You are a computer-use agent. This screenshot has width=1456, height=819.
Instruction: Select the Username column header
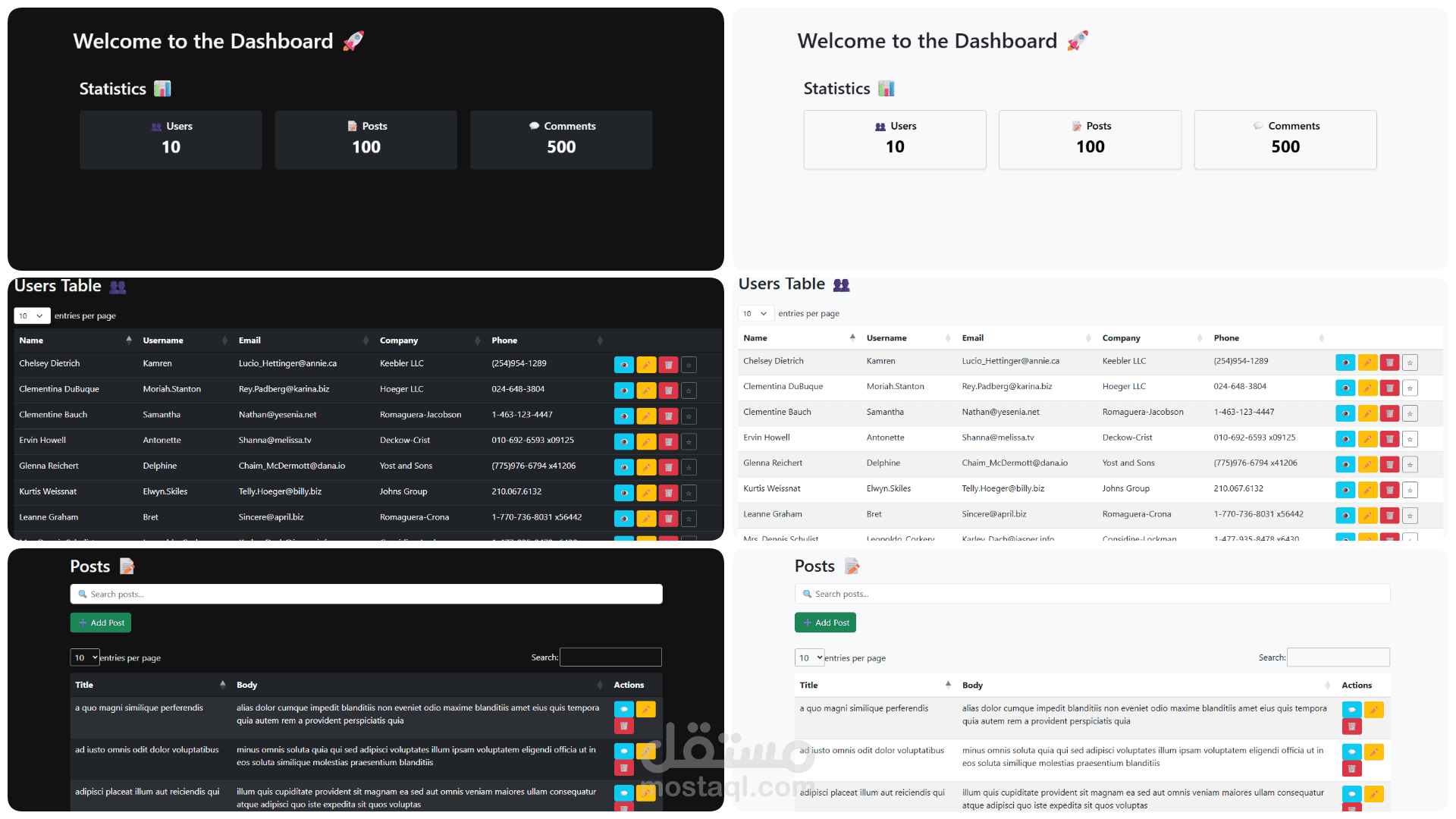(x=162, y=340)
